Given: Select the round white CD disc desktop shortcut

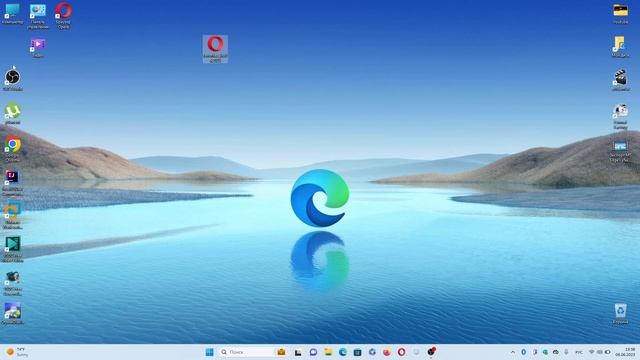Looking at the screenshot, I should tap(620, 116).
